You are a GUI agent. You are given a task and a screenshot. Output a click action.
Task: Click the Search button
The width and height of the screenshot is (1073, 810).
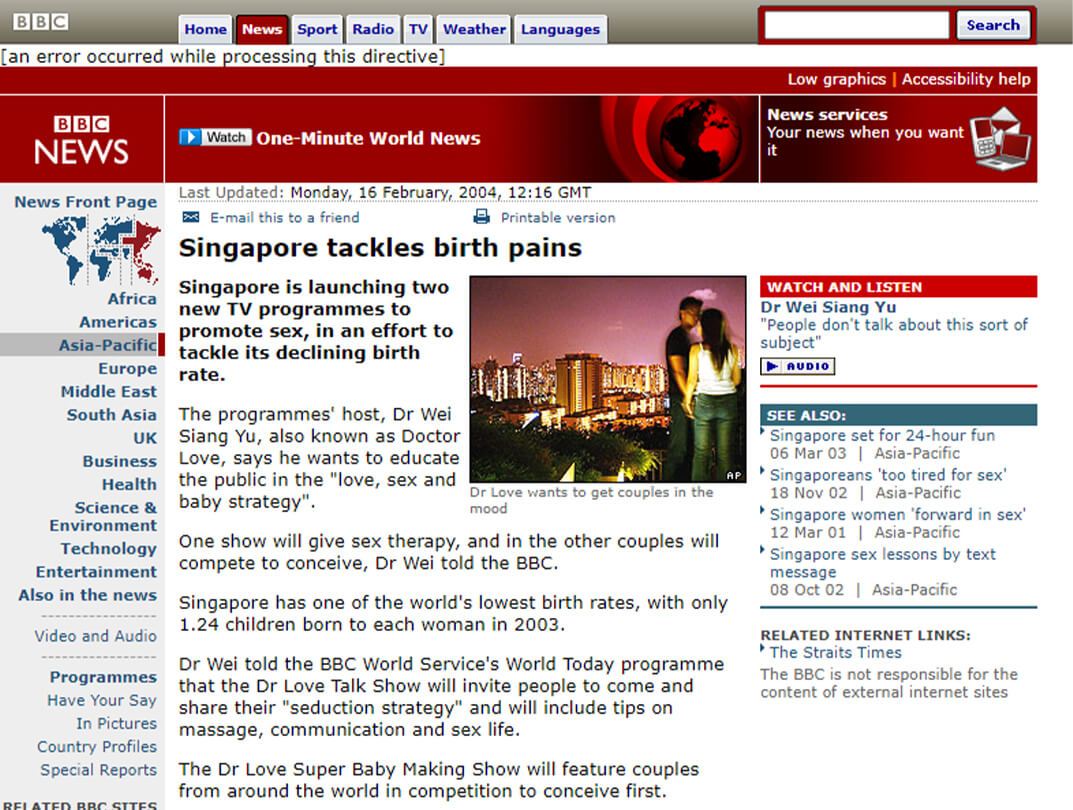[x=993, y=25]
